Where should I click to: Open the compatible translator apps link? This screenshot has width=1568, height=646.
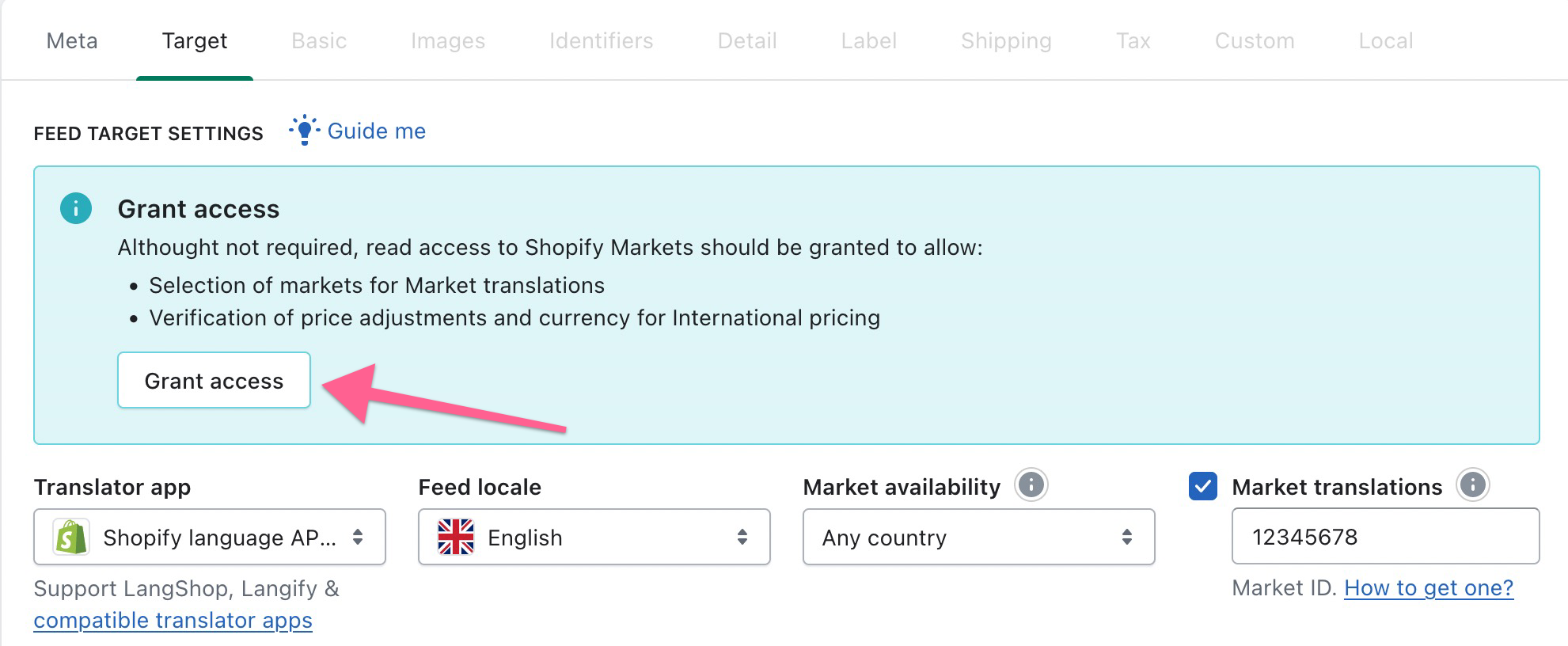tap(173, 620)
